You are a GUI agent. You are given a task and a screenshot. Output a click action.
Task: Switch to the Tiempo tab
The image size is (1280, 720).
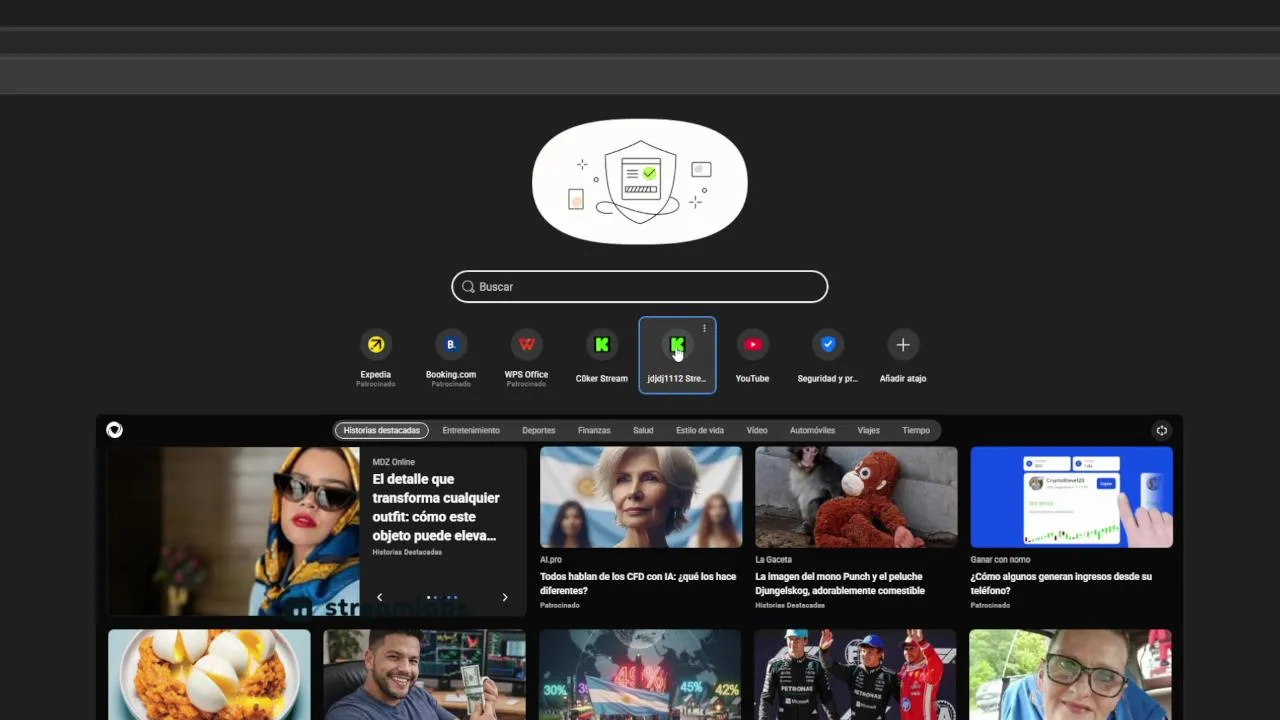pos(916,431)
